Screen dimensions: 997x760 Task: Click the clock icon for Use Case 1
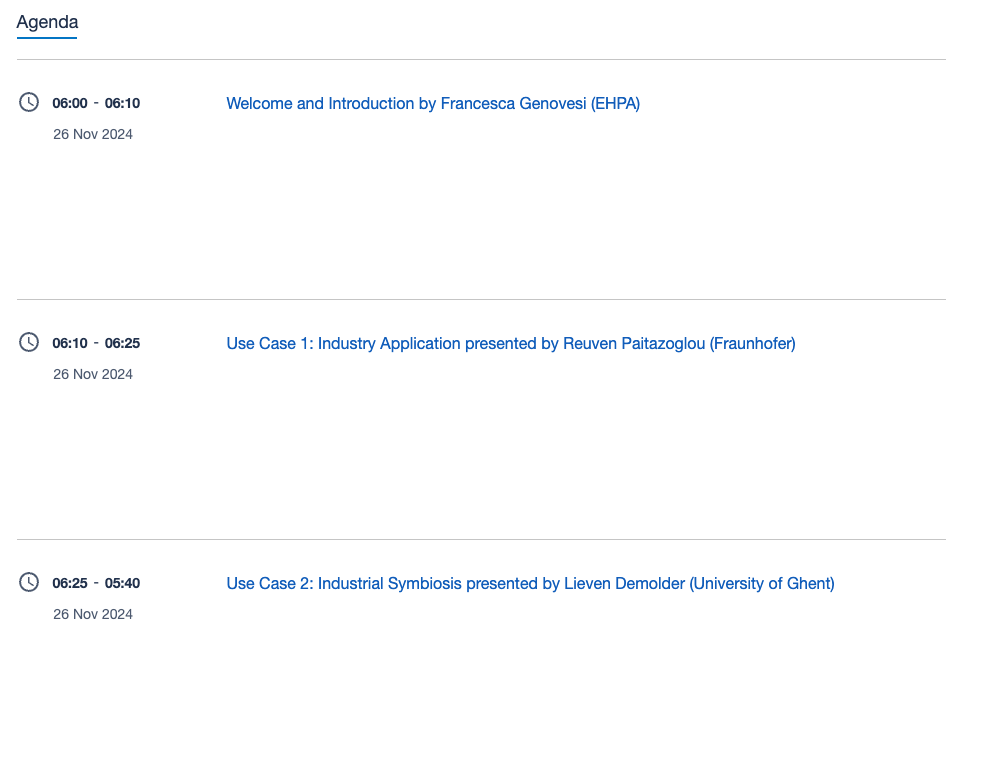coord(29,342)
